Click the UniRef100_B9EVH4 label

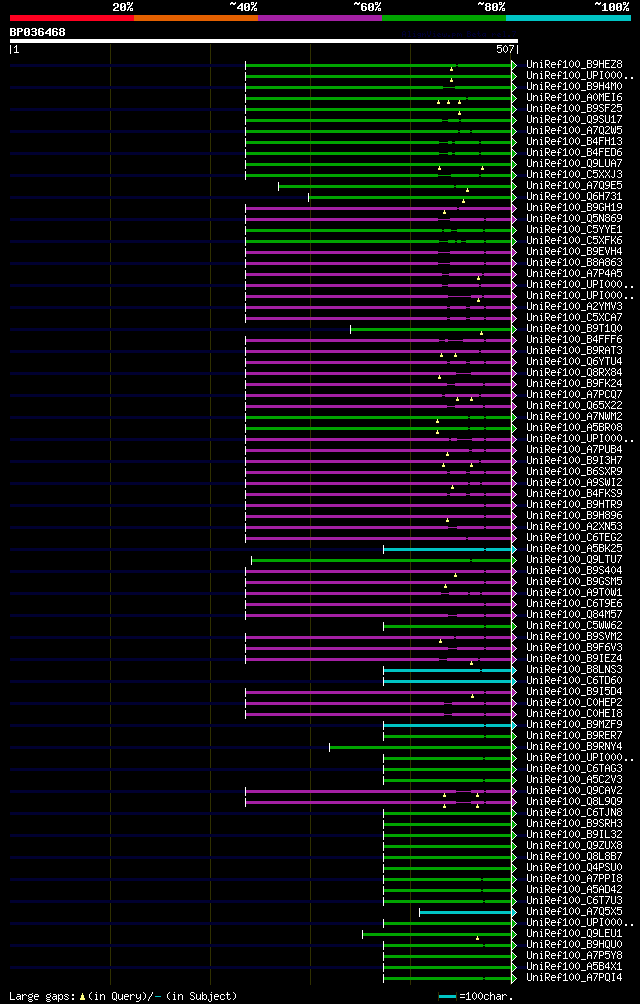pyautogui.click(x=574, y=252)
